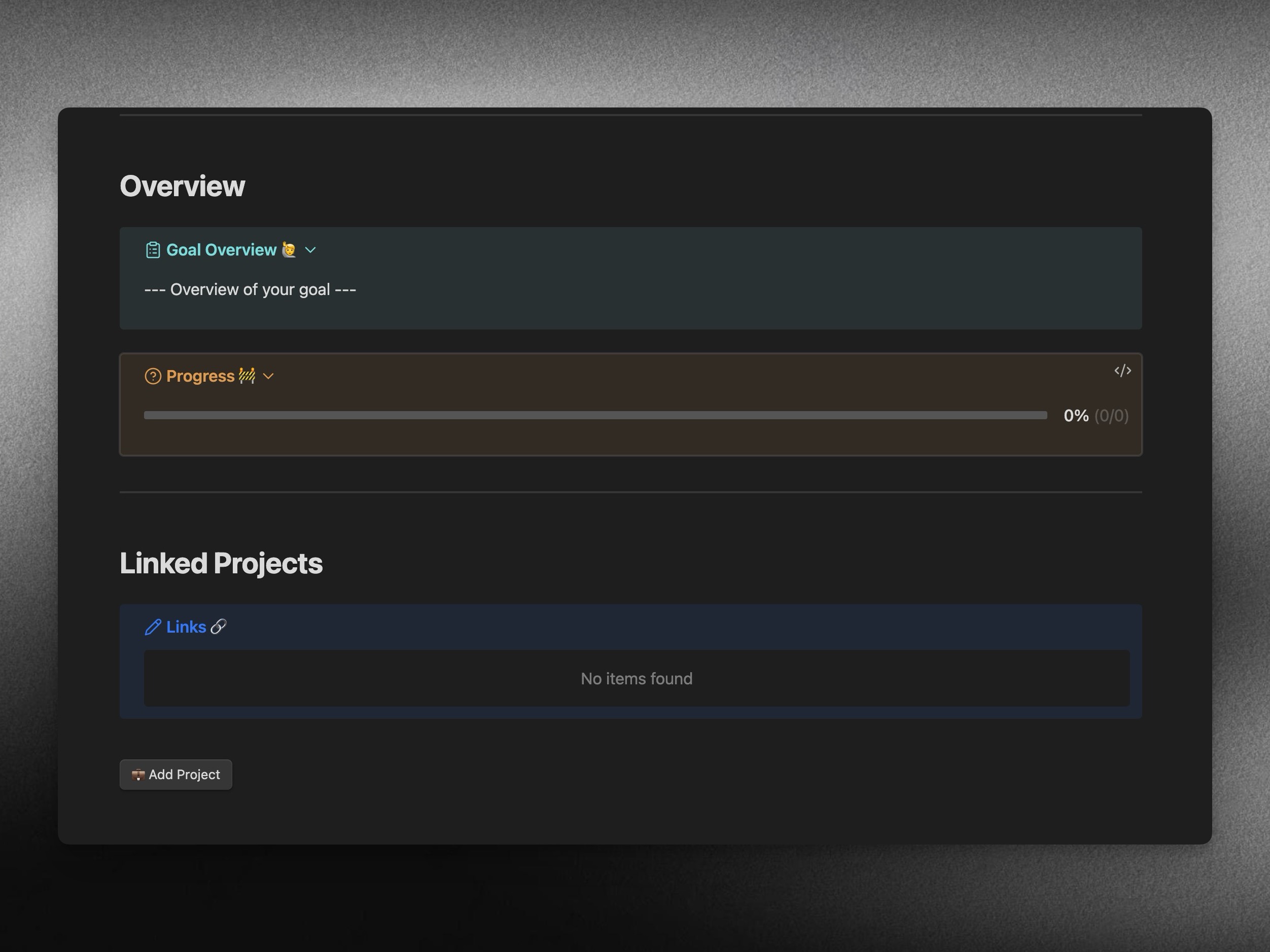Screen dimensions: 1270x952
Task: Collapse the Goal Overview callout chevron
Action: pyautogui.click(x=310, y=250)
